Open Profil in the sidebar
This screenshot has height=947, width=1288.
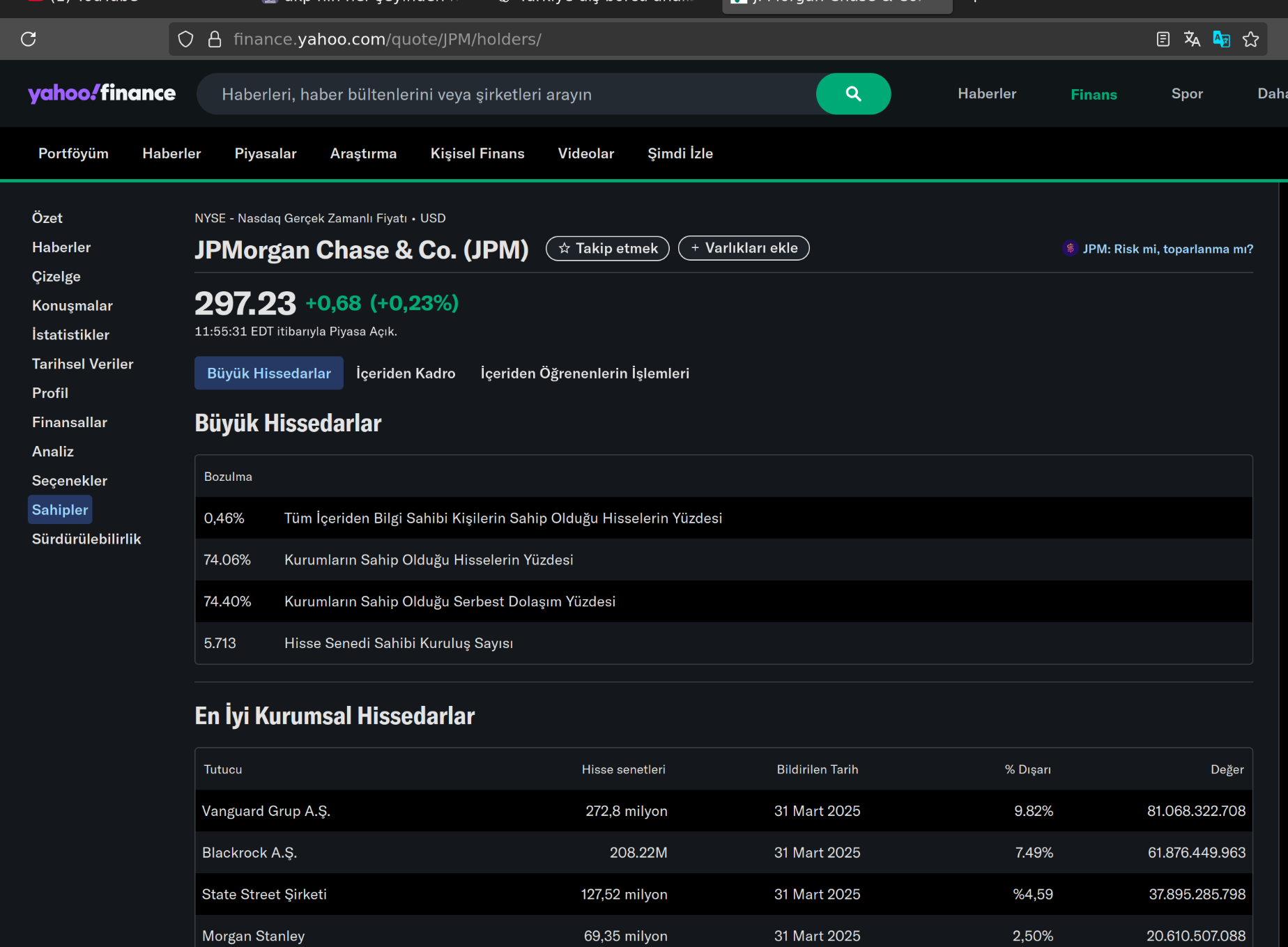[50, 393]
